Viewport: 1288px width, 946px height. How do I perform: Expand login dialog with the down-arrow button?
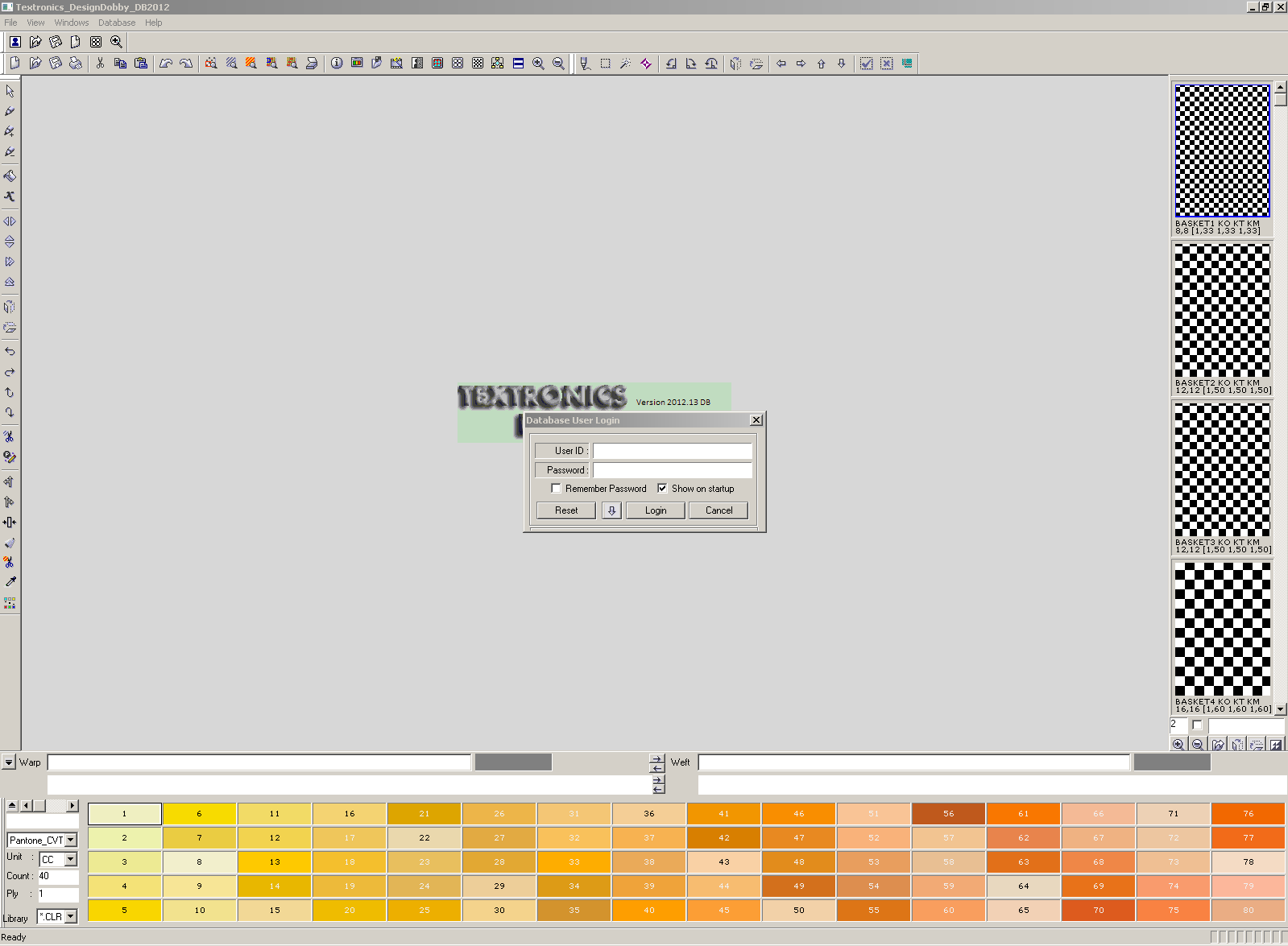coord(611,510)
